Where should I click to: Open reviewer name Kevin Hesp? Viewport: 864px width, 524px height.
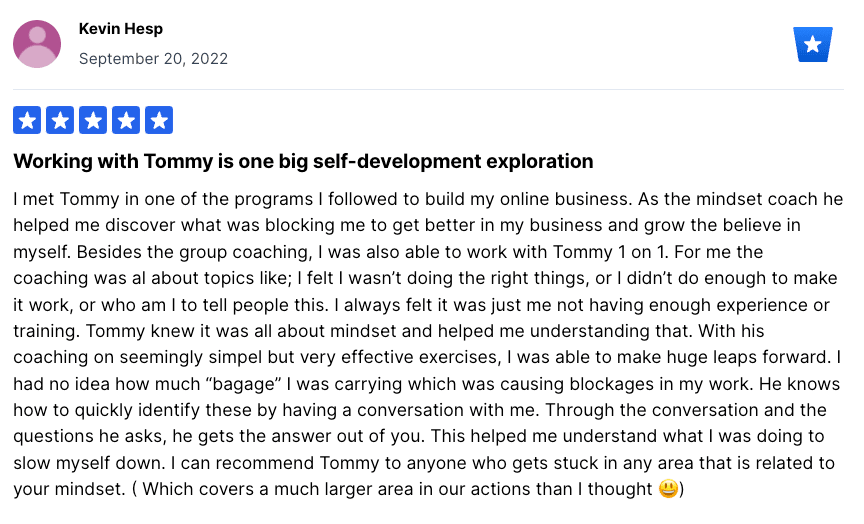pos(121,29)
